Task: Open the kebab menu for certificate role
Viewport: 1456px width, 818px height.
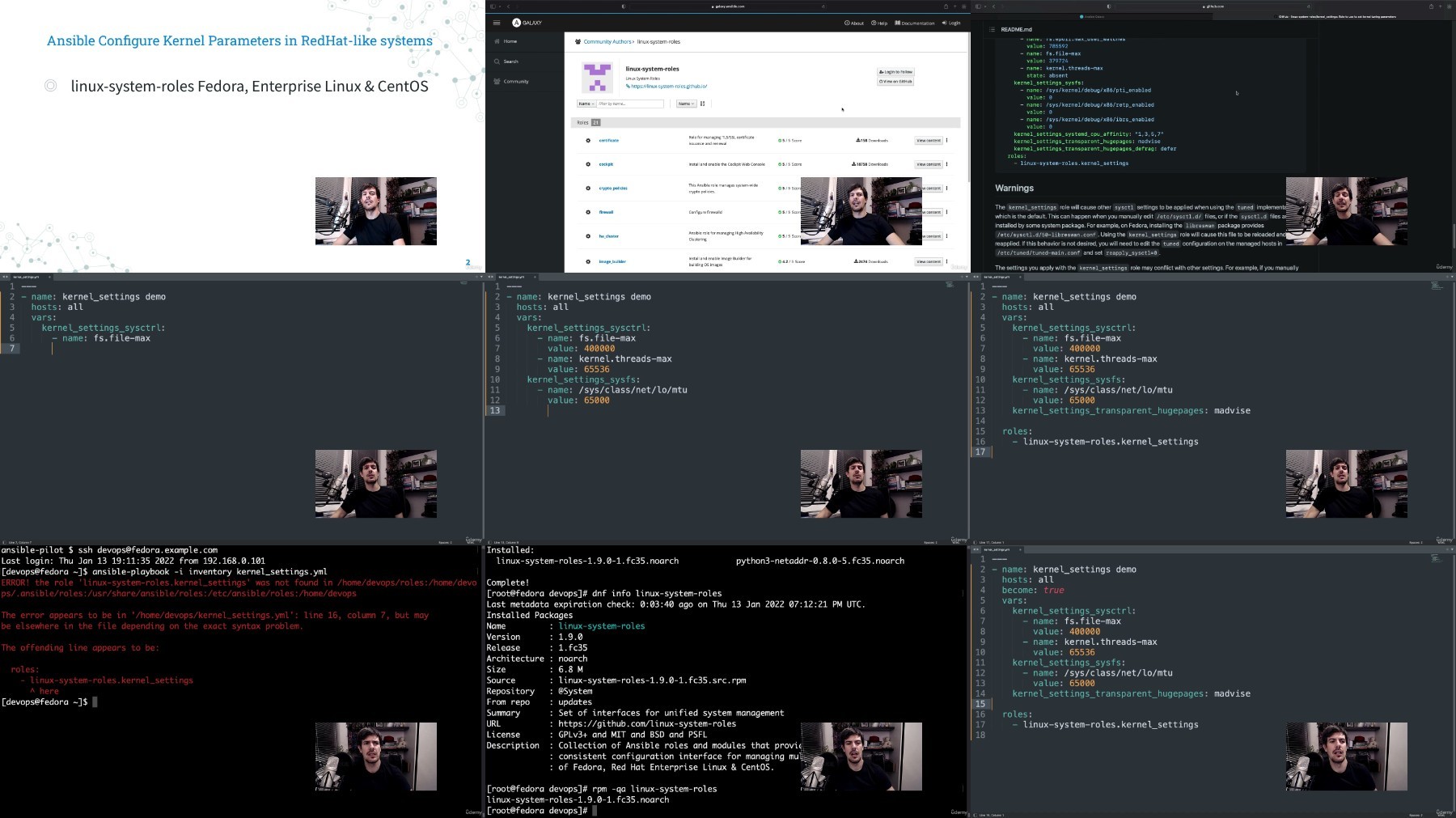Action: [x=947, y=141]
